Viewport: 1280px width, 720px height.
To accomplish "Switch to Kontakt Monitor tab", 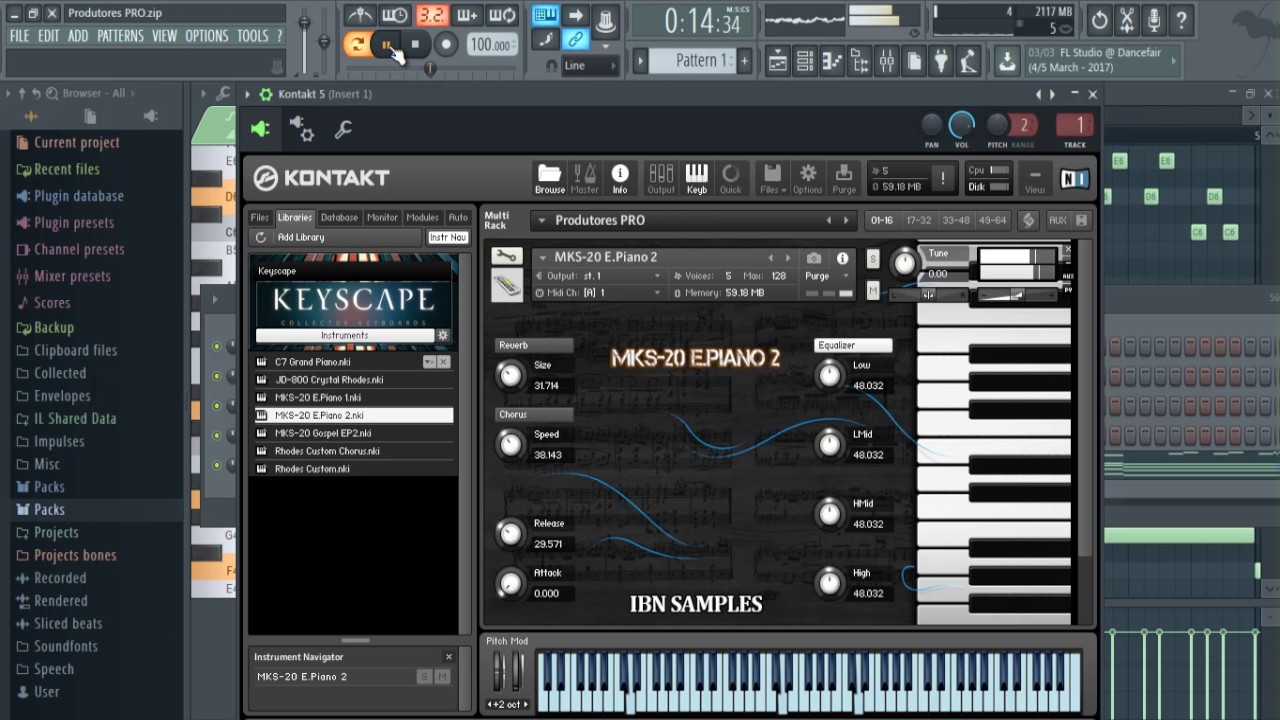I will pos(382,217).
